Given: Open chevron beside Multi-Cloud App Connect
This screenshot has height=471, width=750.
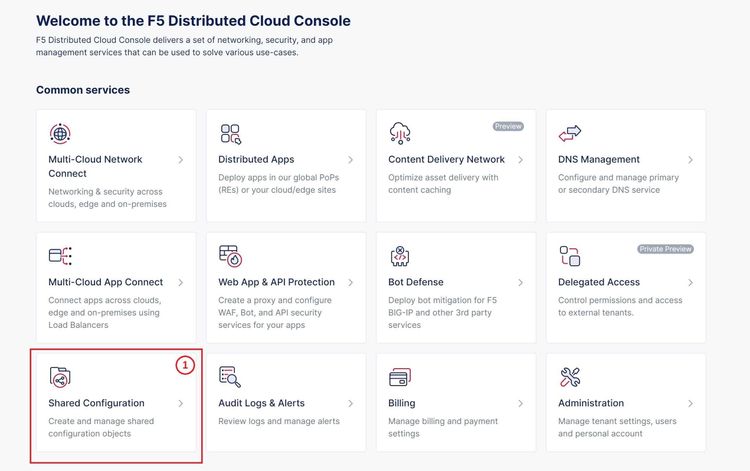Looking at the screenshot, I should pyautogui.click(x=181, y=283).
